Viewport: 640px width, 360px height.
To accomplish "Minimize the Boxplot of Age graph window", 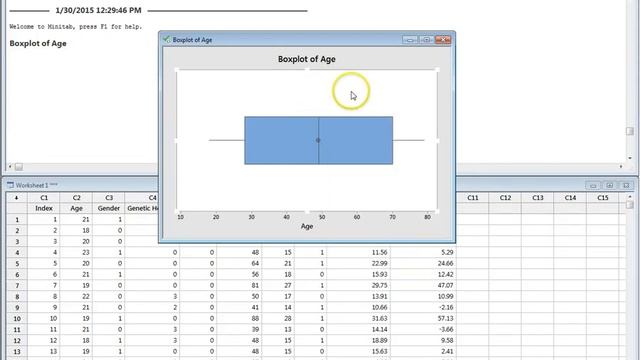I will (x=410, y=40).
